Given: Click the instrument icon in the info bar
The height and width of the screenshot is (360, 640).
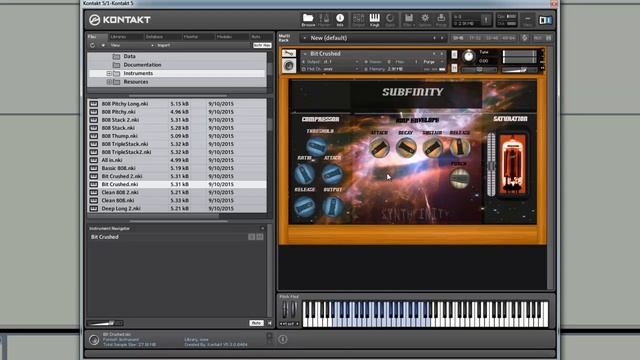Looking at the screenshot, I should [94, 340].
